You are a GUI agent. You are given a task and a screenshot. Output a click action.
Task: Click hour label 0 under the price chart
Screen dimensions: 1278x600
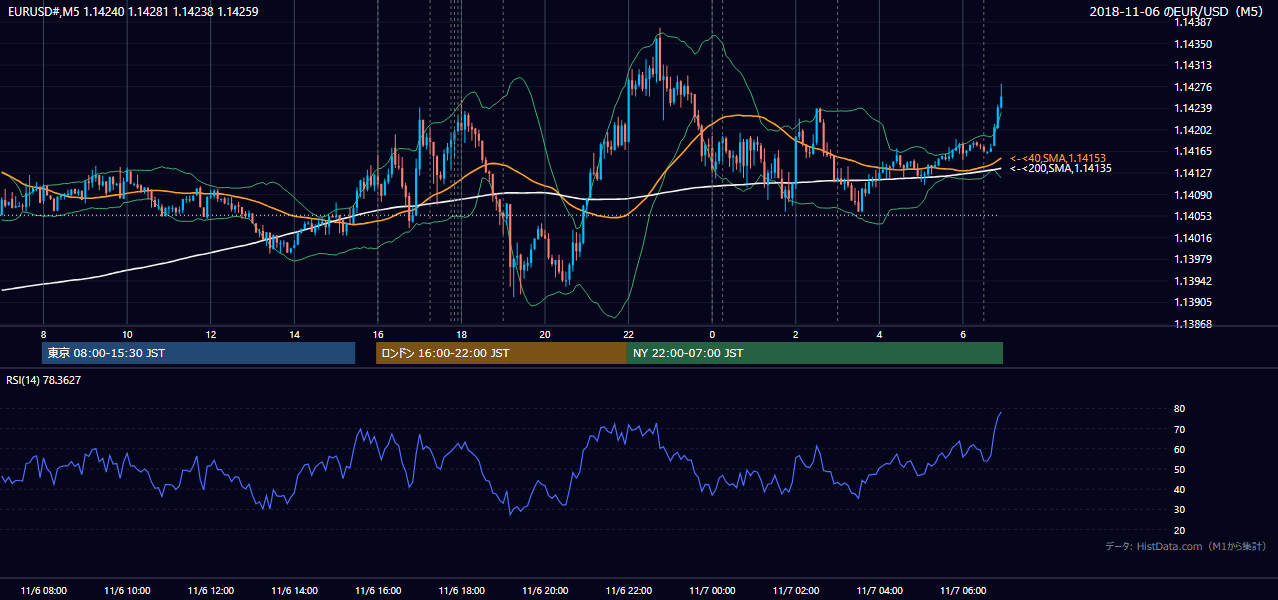[712, 334]
